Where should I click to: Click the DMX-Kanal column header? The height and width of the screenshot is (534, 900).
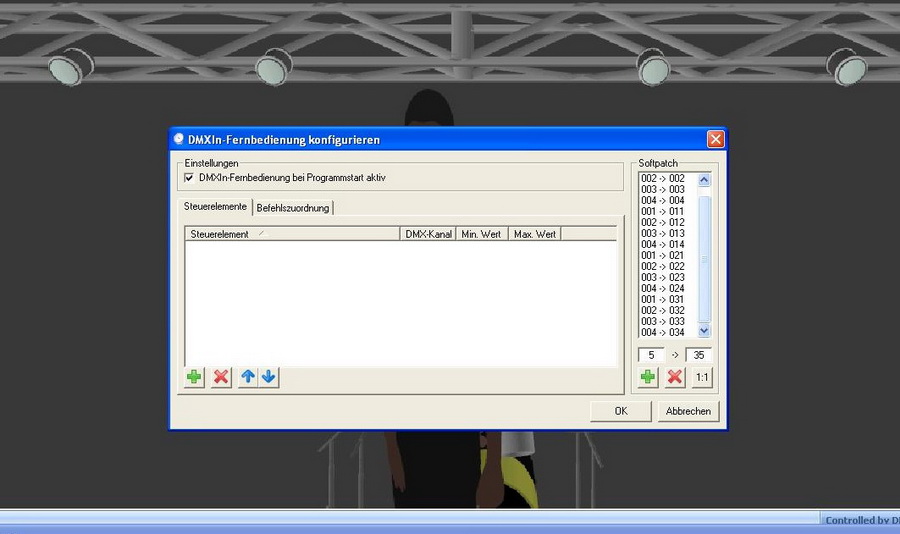pyautogui.click(x=427, y=234)
